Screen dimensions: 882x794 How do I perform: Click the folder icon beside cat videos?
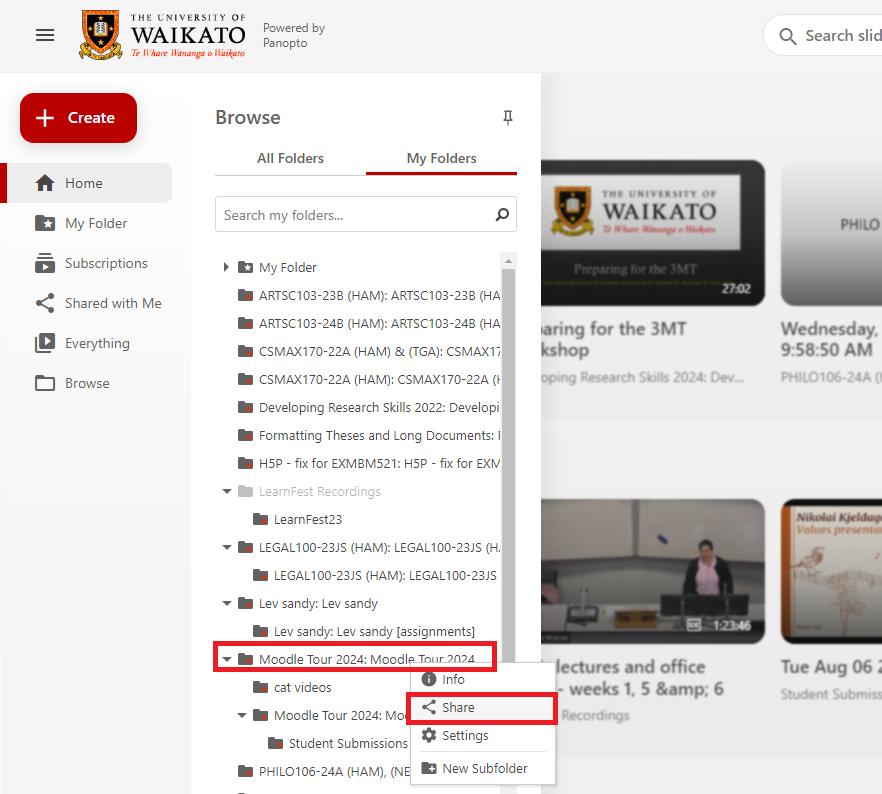click(x=260, y=687)
